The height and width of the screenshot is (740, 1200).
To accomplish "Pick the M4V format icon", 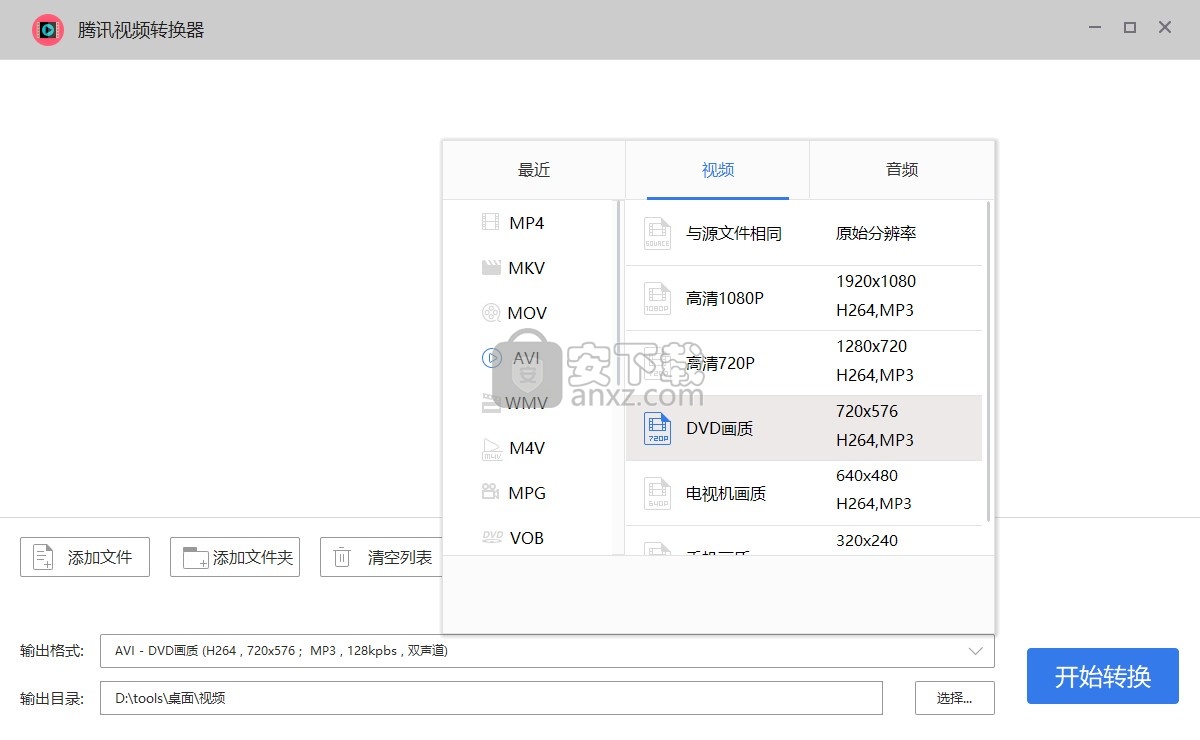I will pos(492,448).
